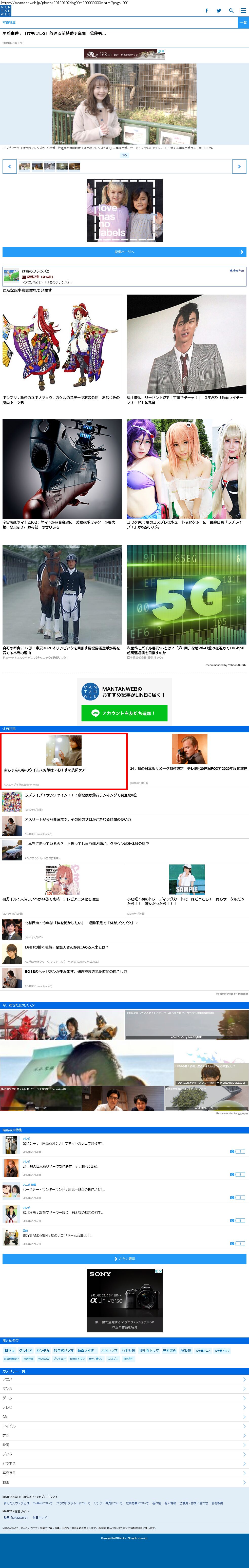Open the CM category row

coord(124,1416)
